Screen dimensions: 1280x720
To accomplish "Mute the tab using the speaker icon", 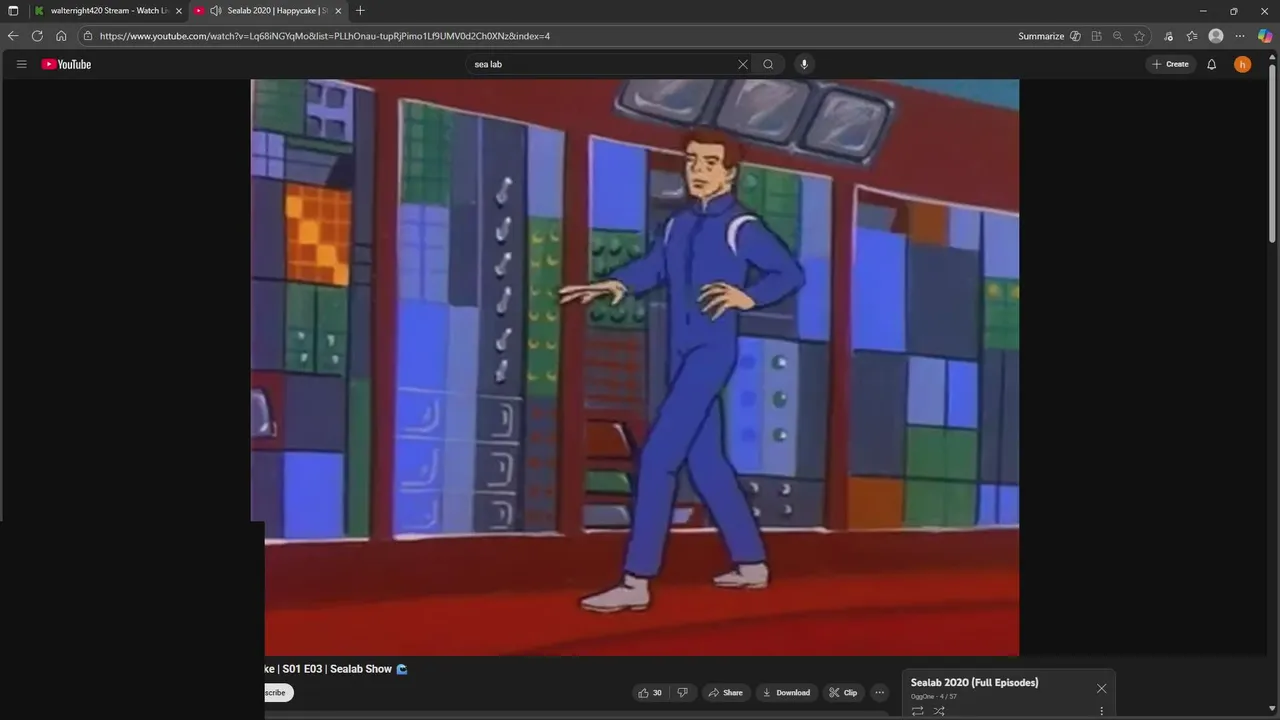I will (x=215, y=10).
